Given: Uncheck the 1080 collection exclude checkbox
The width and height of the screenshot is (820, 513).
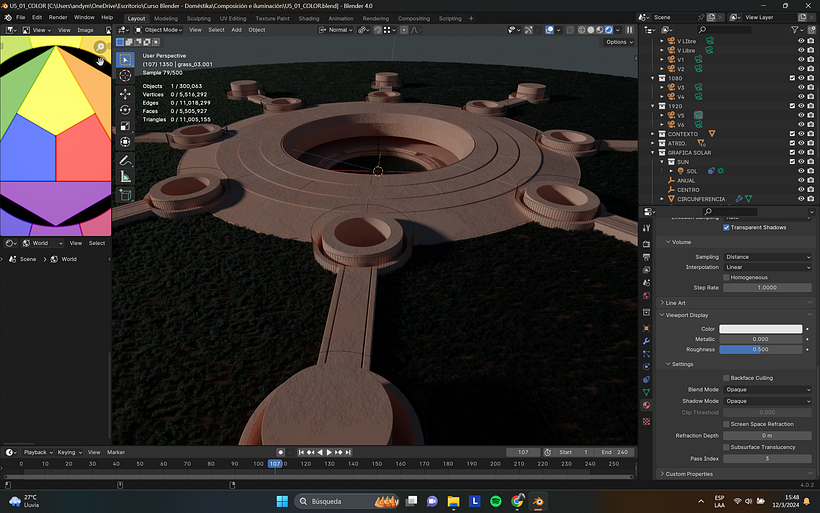Looking at the screenshot, I should [x=792, y=78].
